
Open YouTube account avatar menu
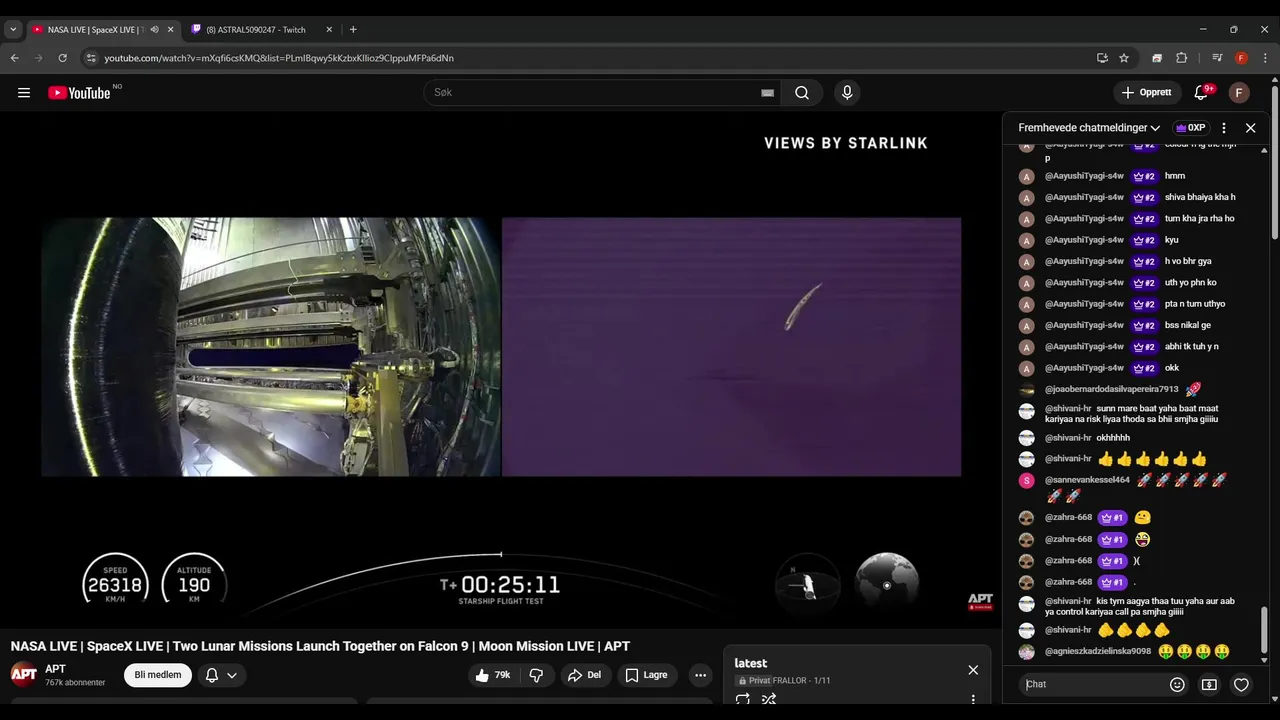point(1239,93)
